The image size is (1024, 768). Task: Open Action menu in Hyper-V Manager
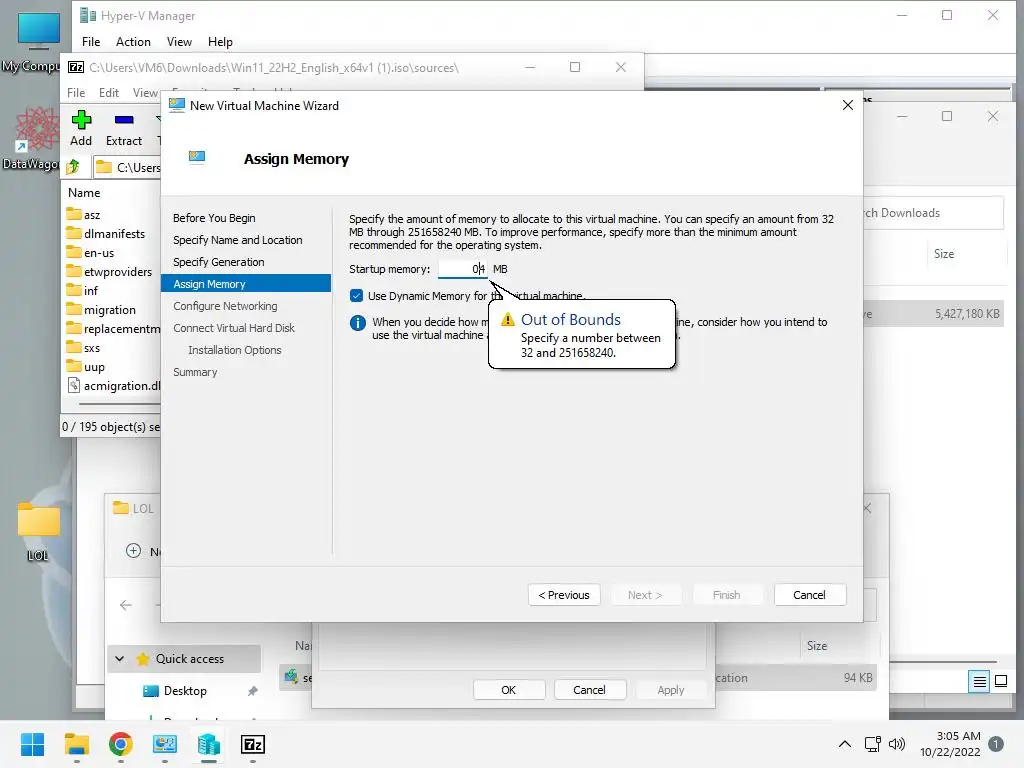(x=133, y=42)
